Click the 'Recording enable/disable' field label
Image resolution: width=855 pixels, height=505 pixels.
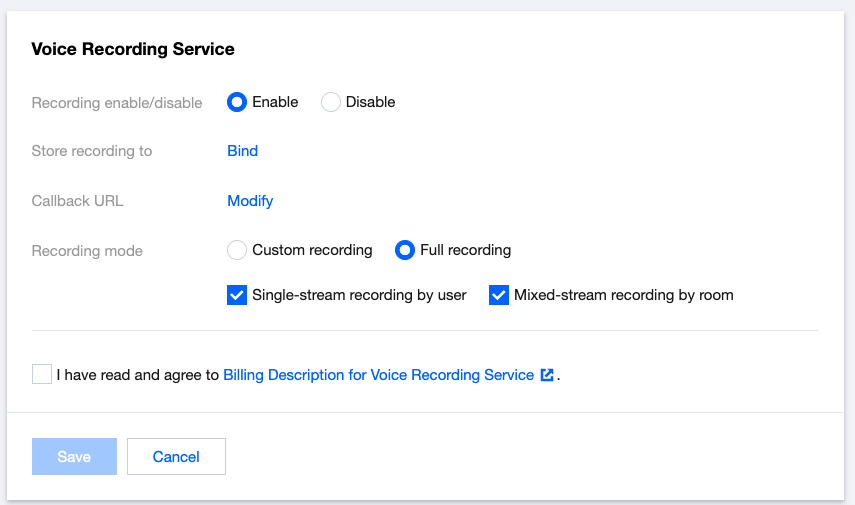pos(117,103)
